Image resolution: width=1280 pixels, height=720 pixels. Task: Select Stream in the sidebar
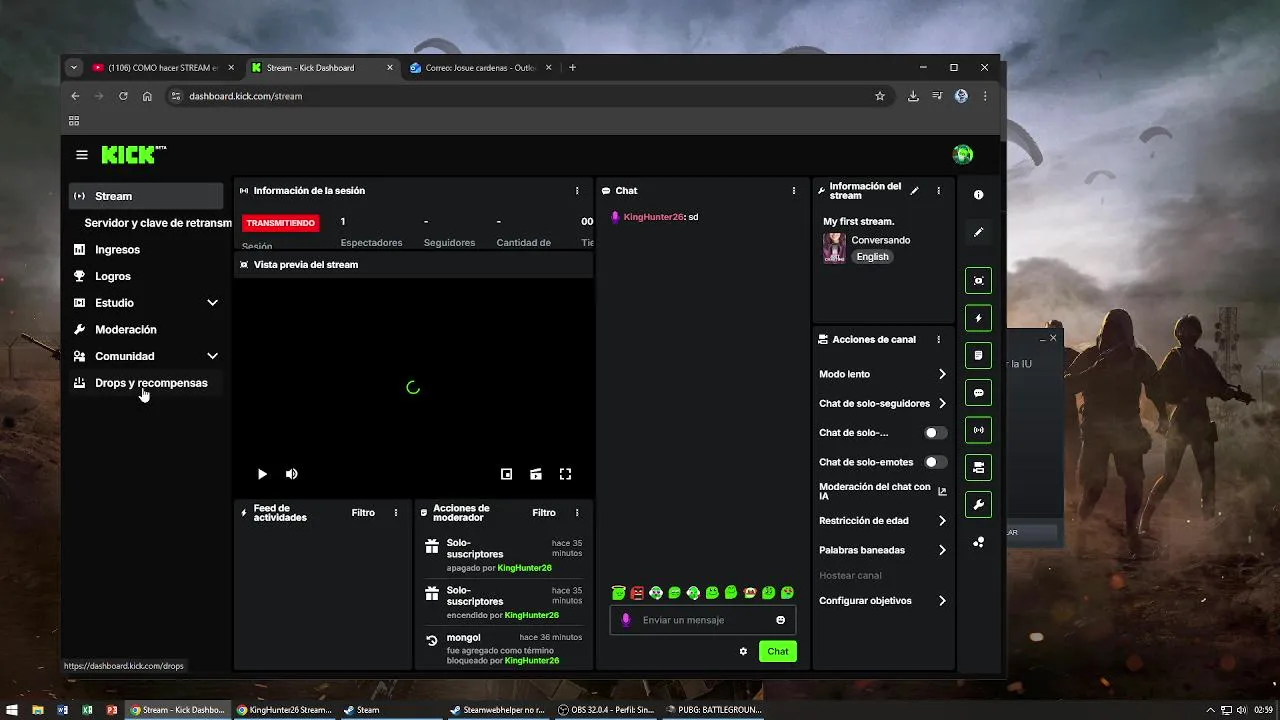(x=146, y=196)
